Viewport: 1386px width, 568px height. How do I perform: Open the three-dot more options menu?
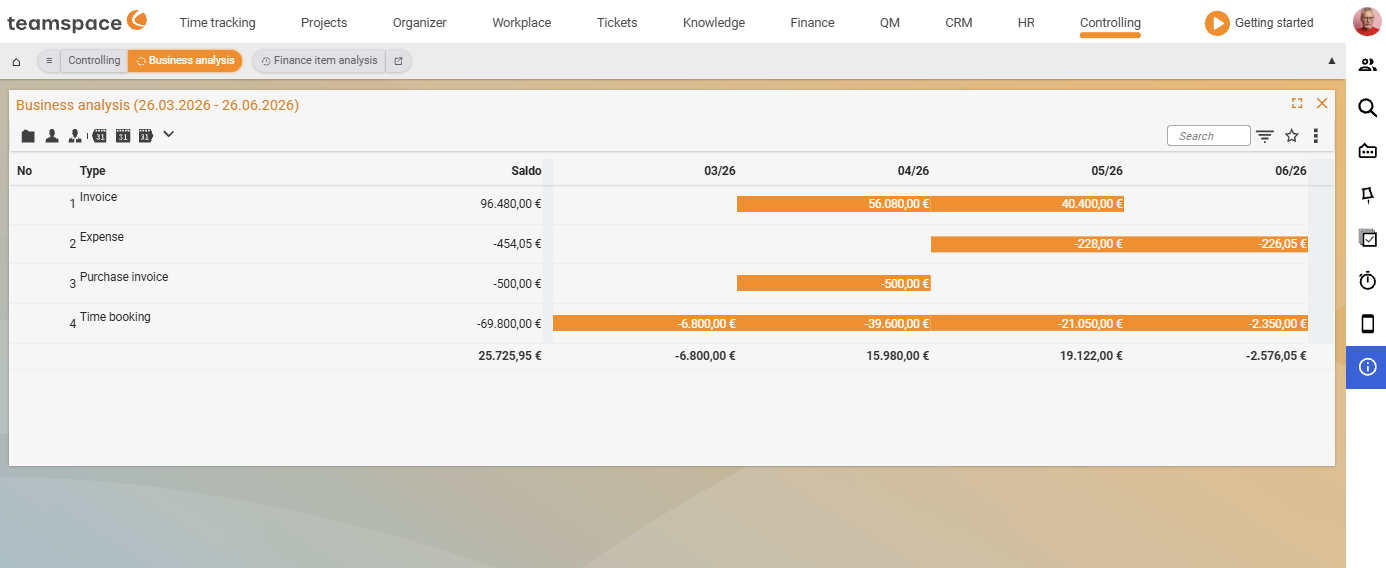1316,136
